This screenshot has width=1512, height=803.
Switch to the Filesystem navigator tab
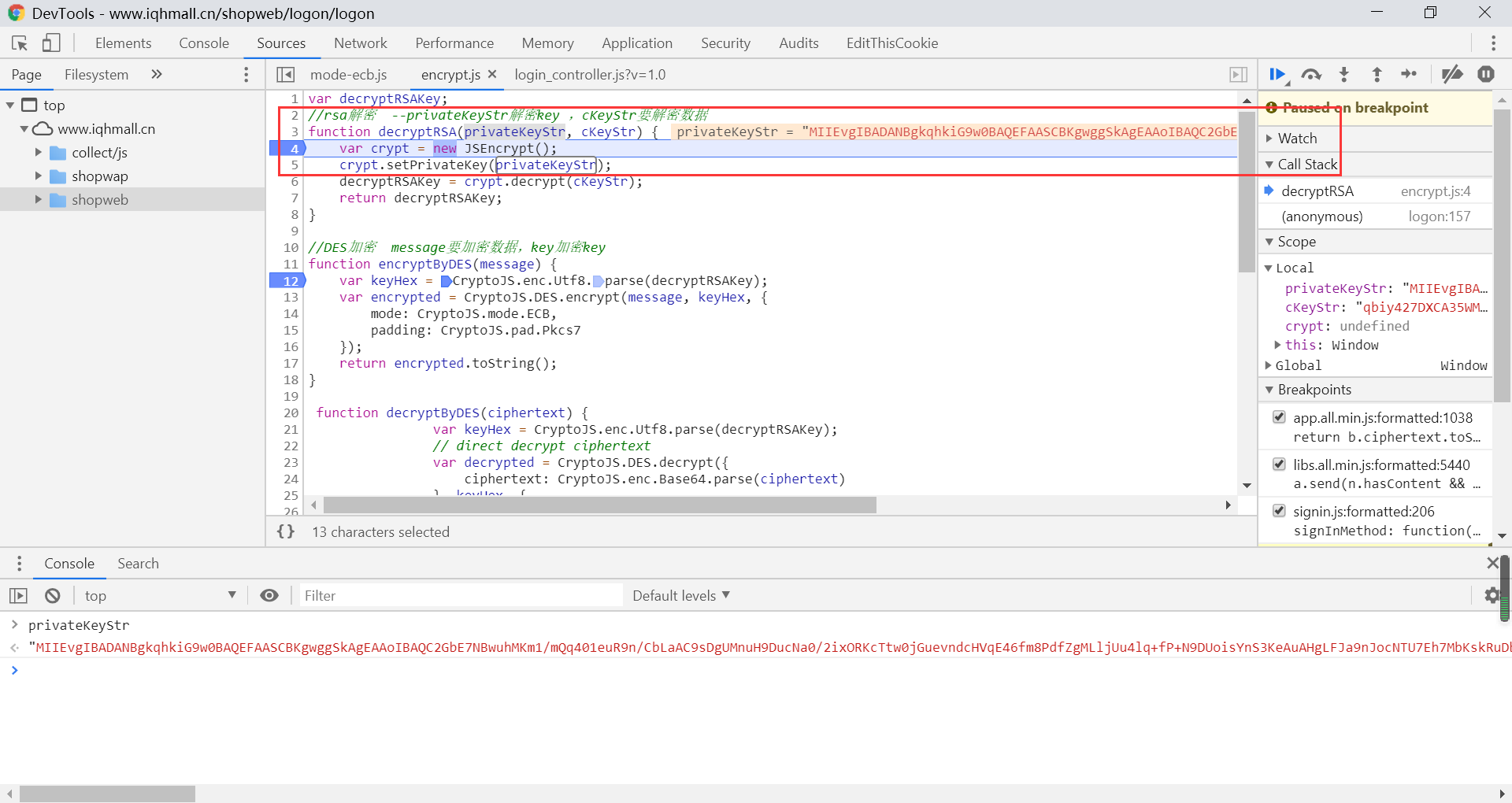point(96,75)
